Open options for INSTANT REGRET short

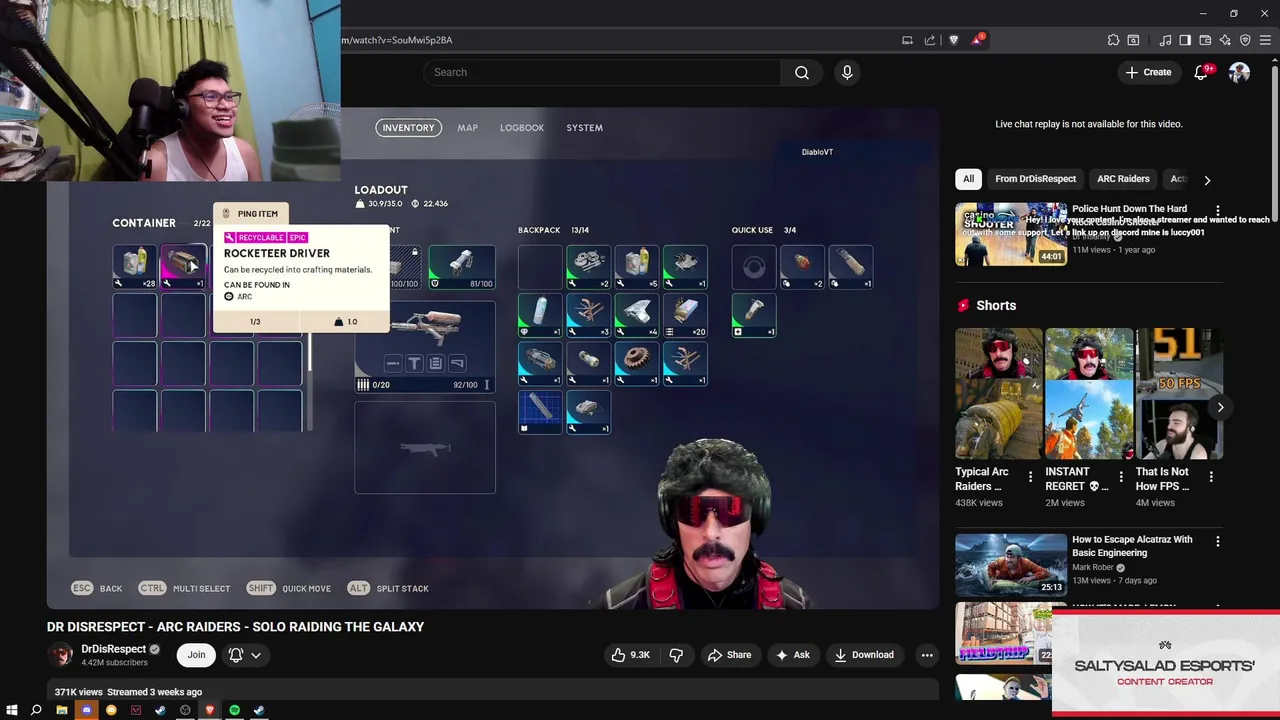coord(1120,478)
